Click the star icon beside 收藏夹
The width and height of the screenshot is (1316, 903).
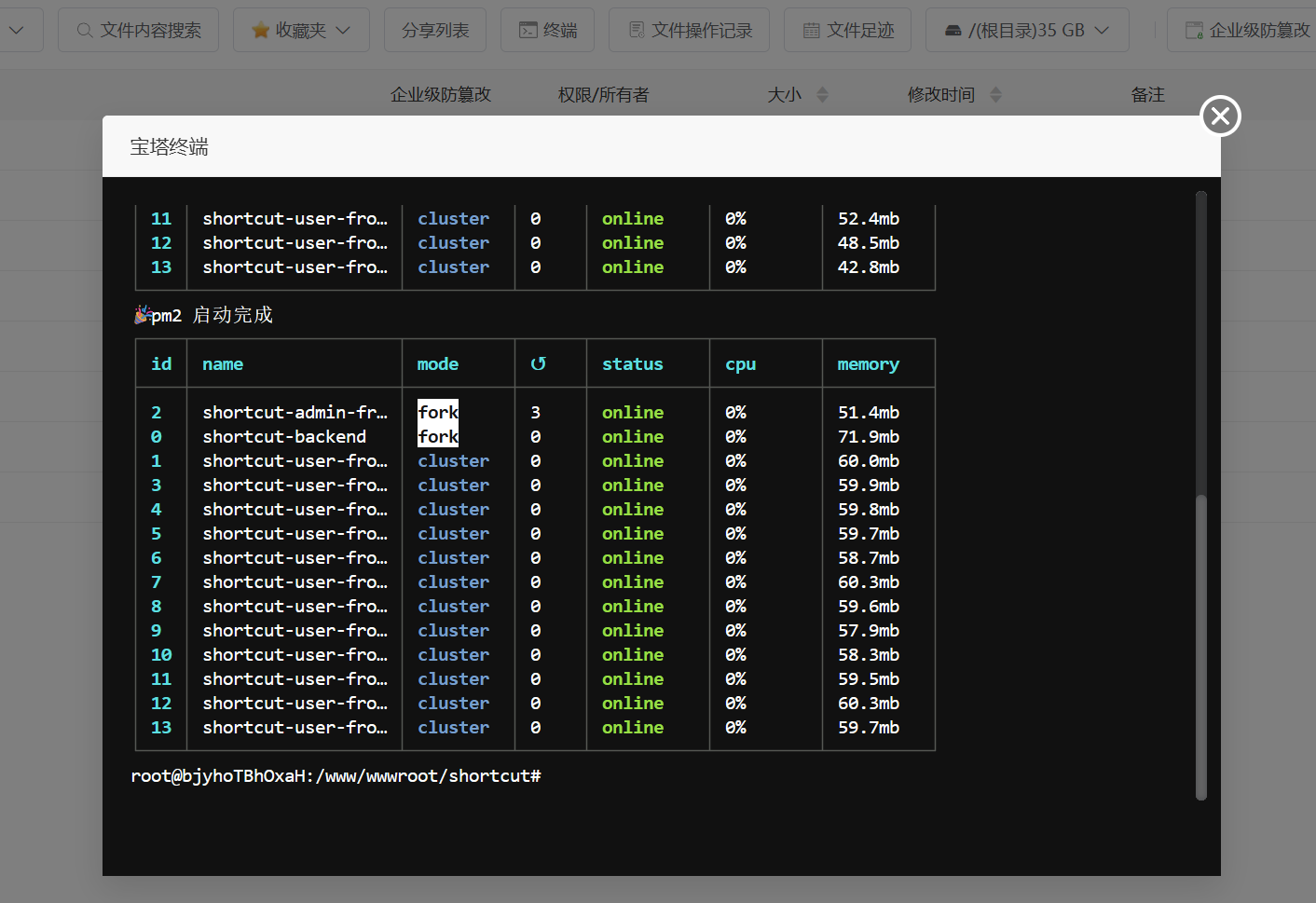pyautogui.click(x=261, y=31)
